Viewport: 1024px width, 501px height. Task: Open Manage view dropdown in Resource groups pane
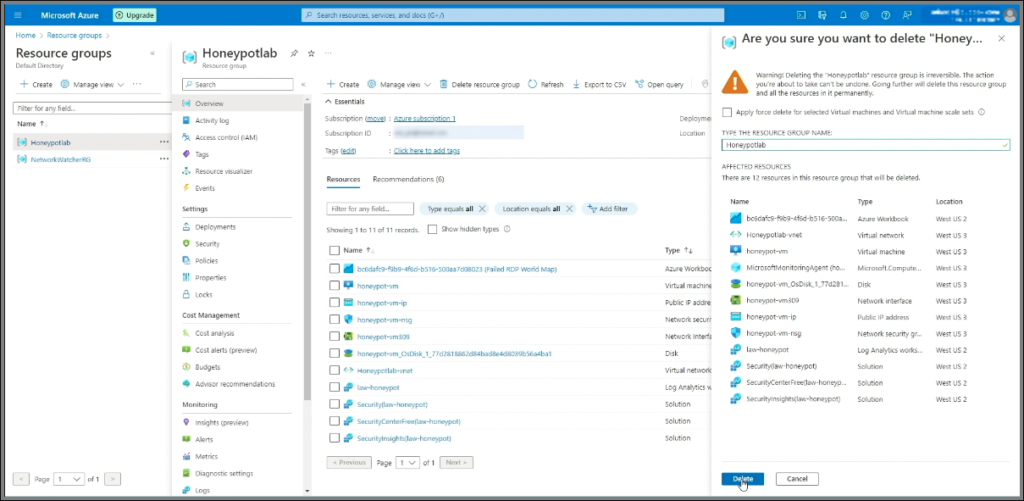click(92, 84)
